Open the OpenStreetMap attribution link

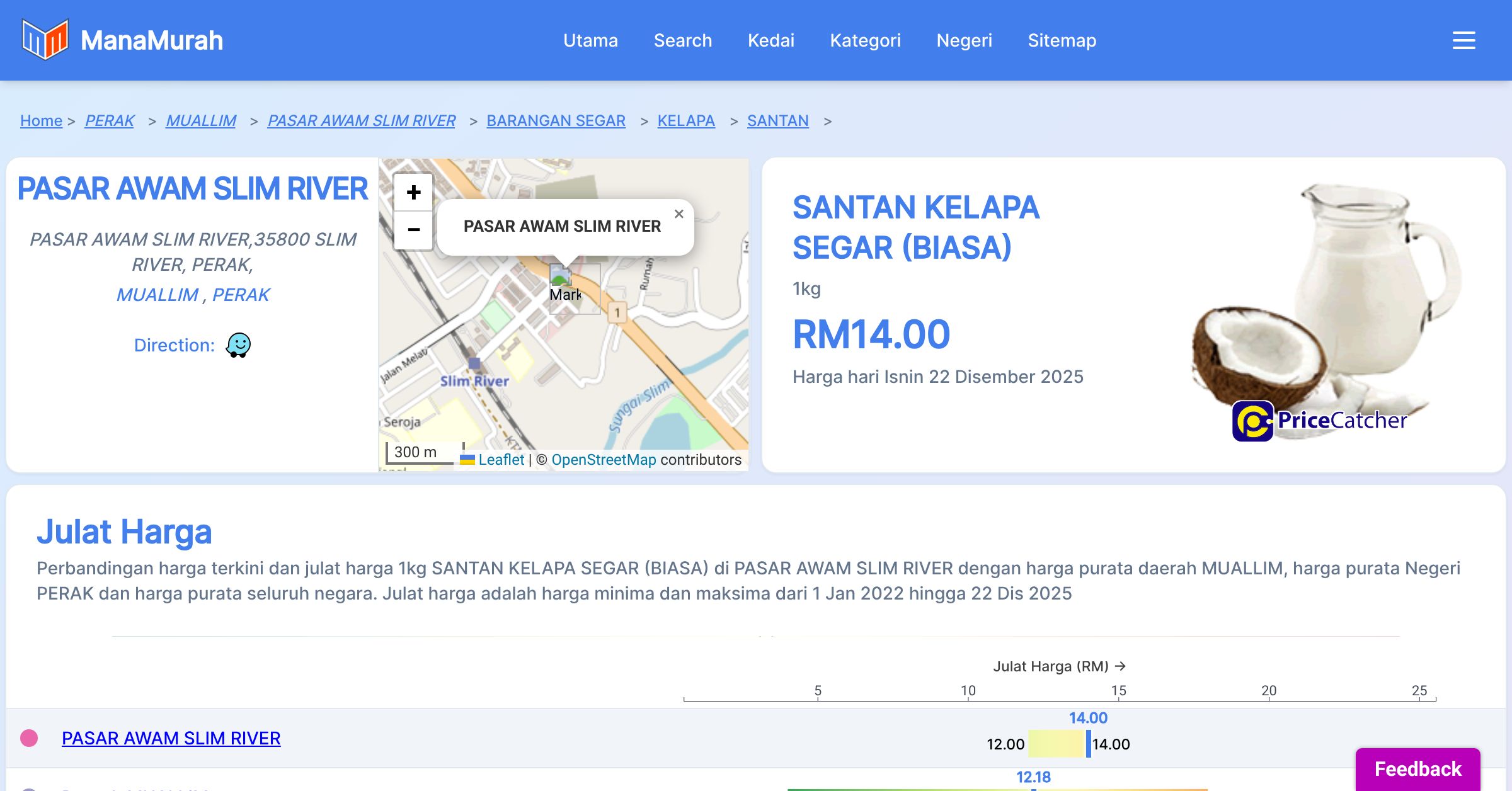click(604, 460)
